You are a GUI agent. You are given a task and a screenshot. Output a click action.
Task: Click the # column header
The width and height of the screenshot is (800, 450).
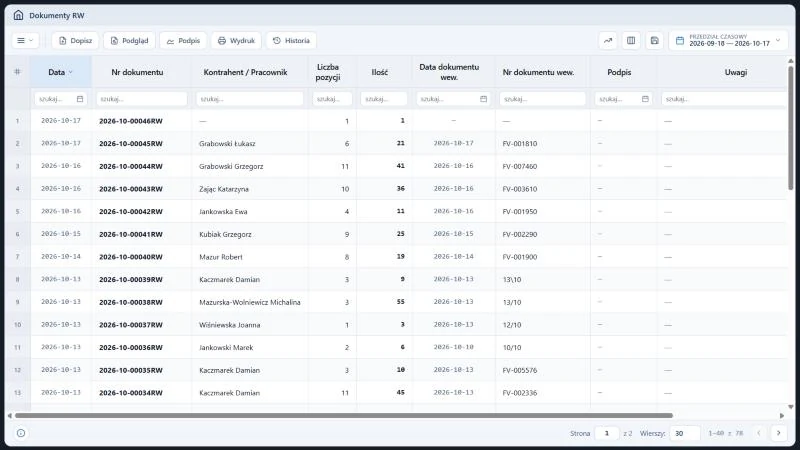[x=17, y=72]
